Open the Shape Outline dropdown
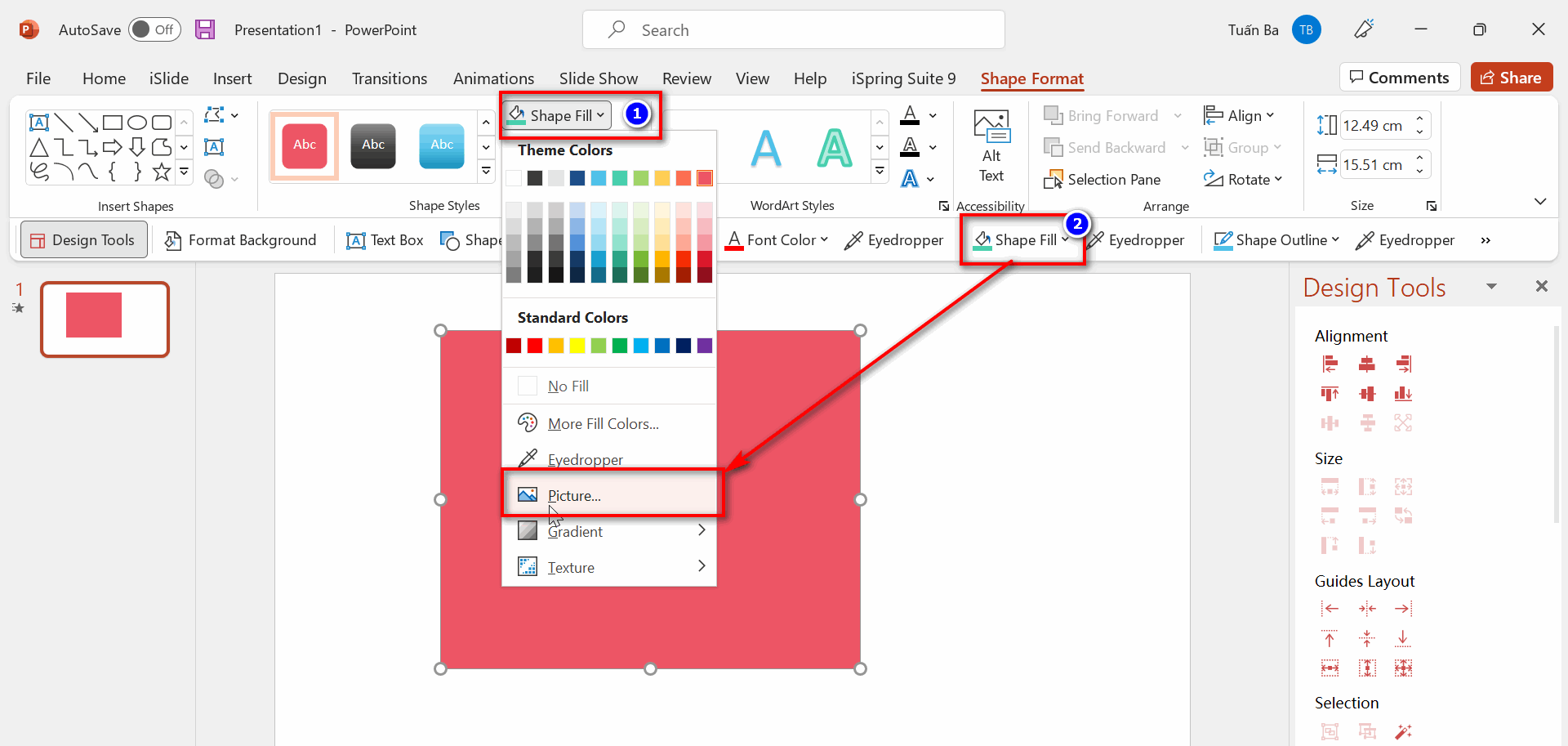Image resolution: width=1568 pixels, height=746 pixels. tap(1276, 239)
